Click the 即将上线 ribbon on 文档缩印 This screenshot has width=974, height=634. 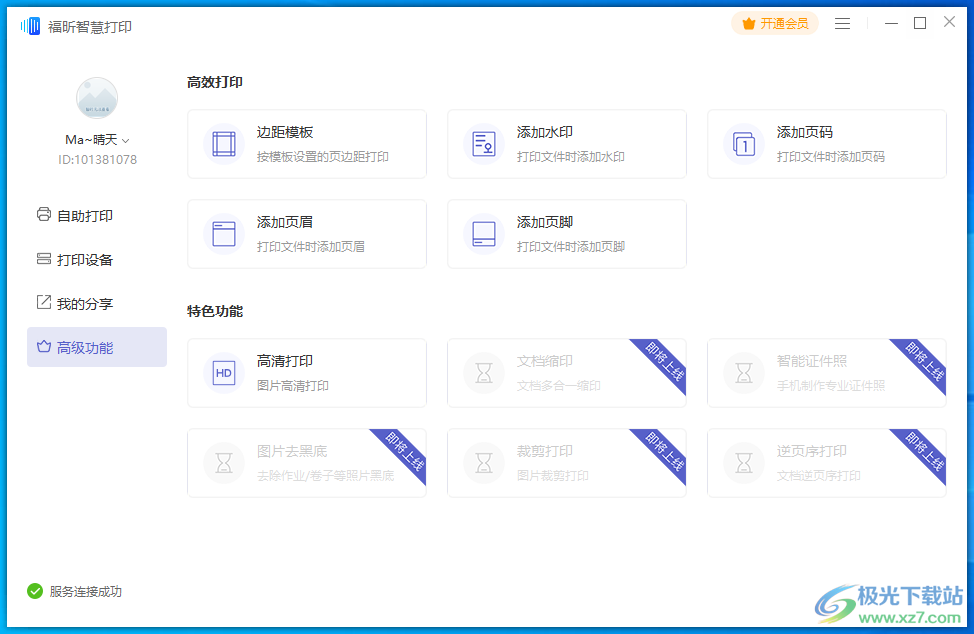tap(665, 361)
